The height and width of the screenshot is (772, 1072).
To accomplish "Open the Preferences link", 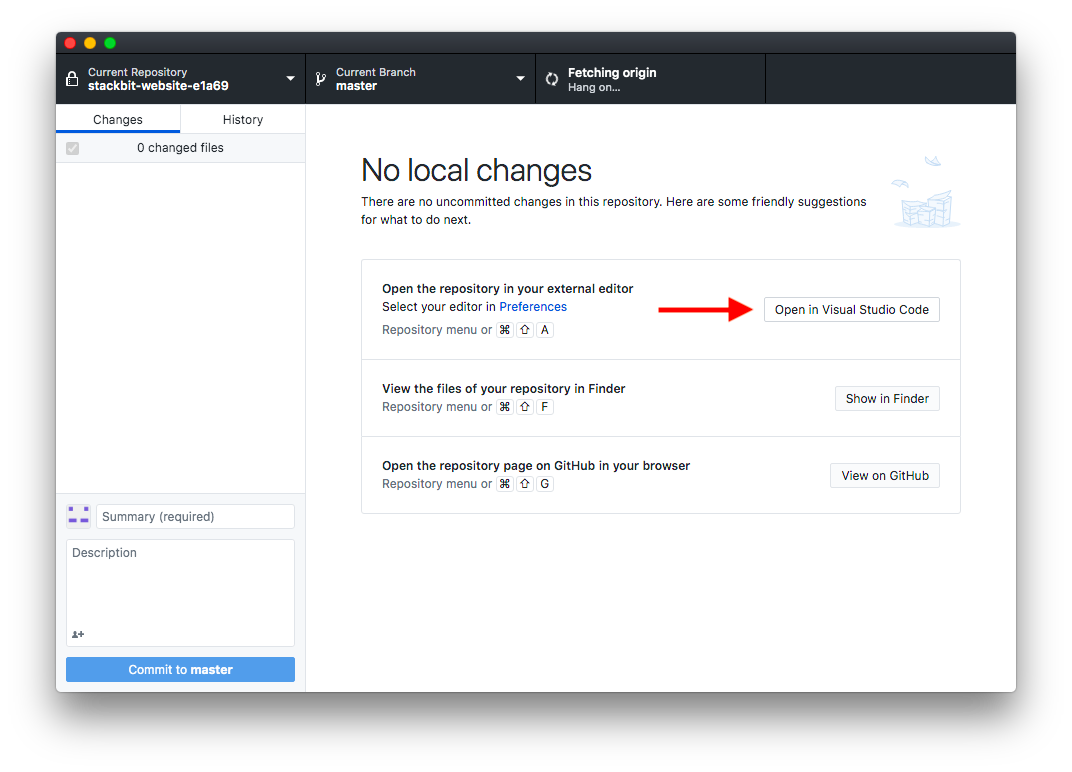I will [x=533, y=307].
